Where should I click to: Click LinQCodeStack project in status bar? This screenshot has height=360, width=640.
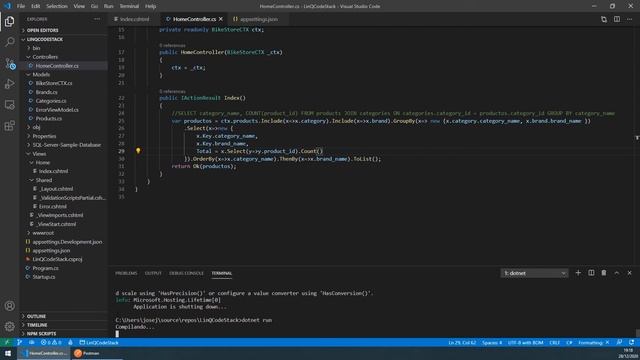(x=99, y=342)
